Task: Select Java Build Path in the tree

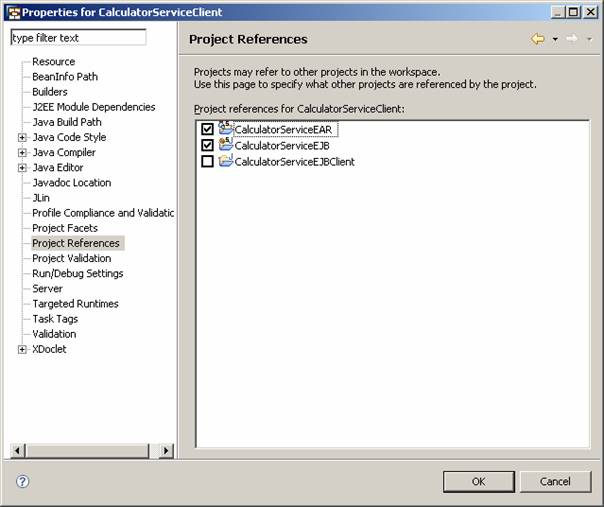Action: [x=66, y=122]
